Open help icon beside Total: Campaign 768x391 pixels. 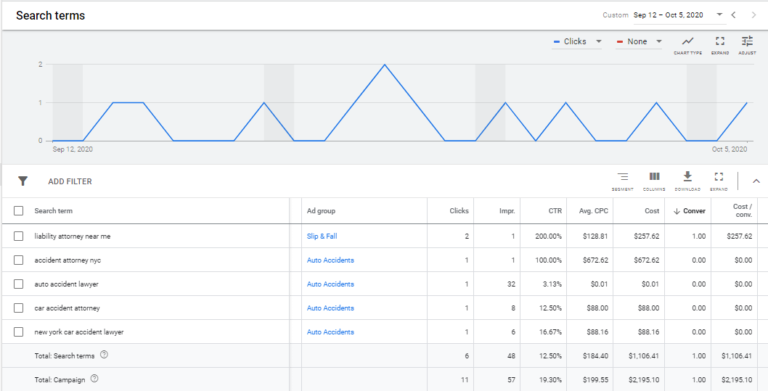point(95,379)
